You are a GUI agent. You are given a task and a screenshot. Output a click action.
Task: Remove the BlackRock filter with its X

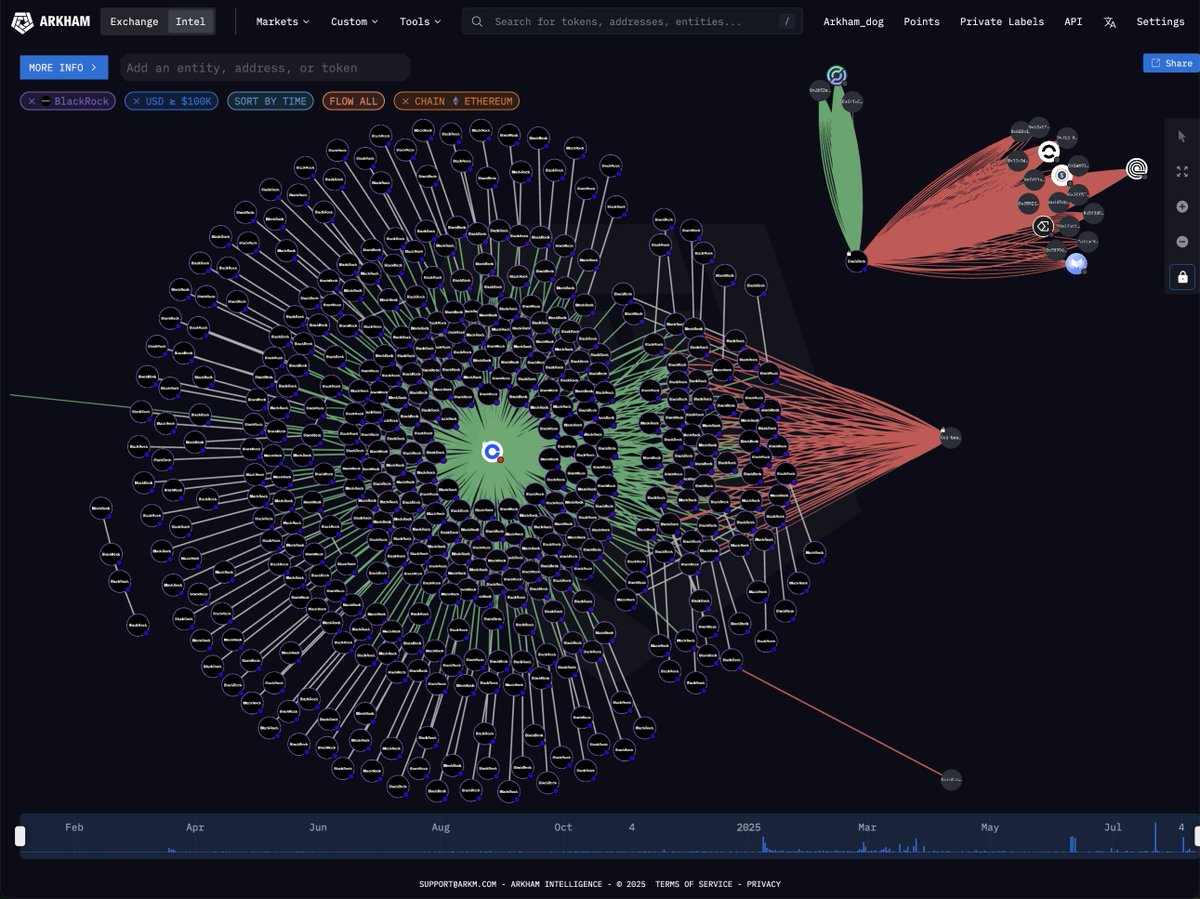[x=32, y=101]
